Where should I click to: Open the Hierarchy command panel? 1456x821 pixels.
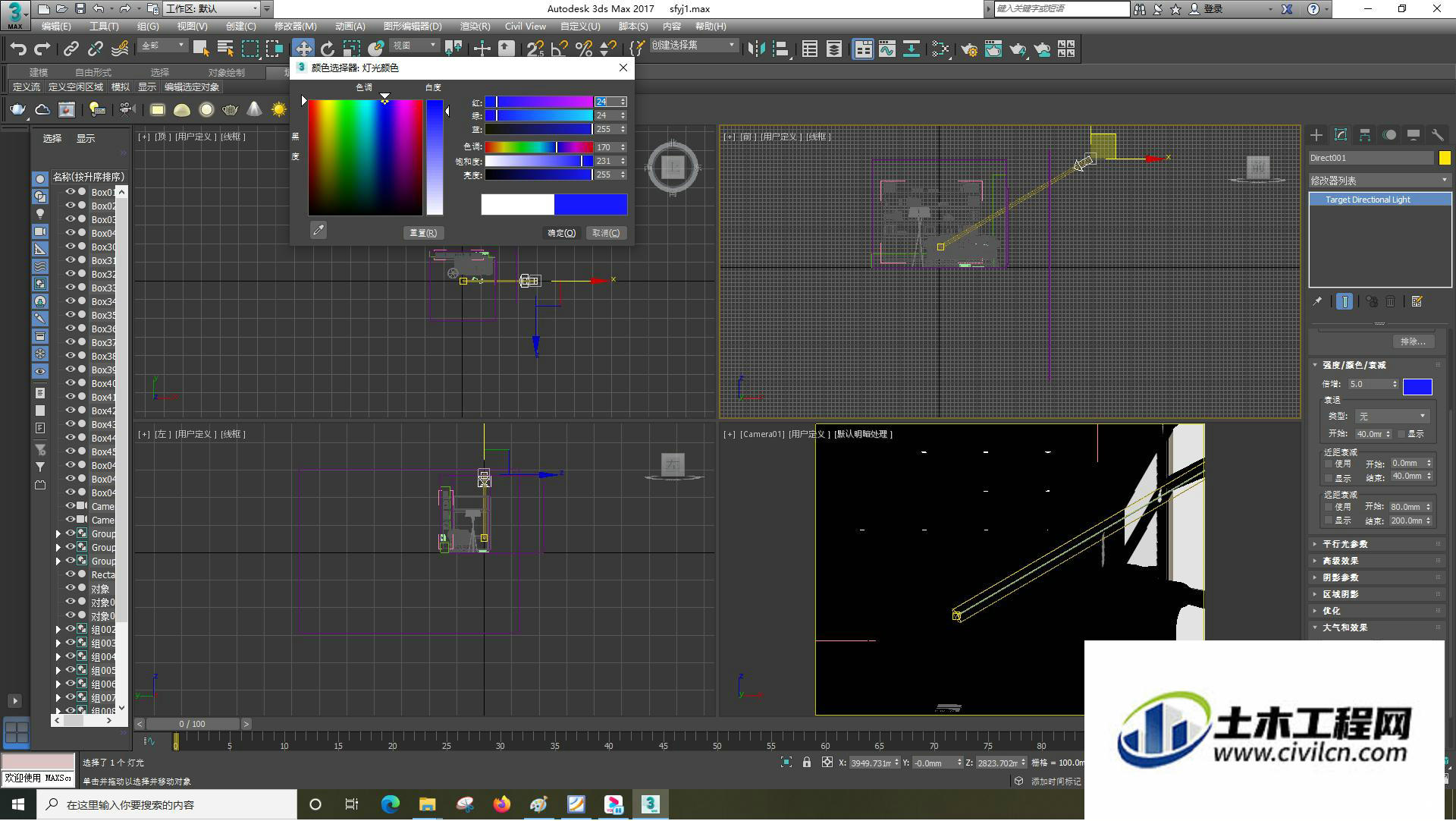tap(1365, 135)
